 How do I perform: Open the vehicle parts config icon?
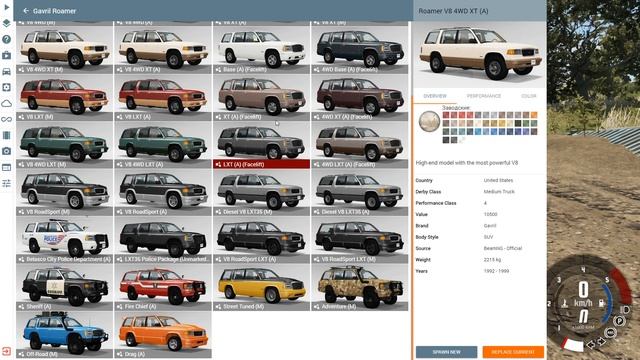pyautogui.click(x=7, y=87)
